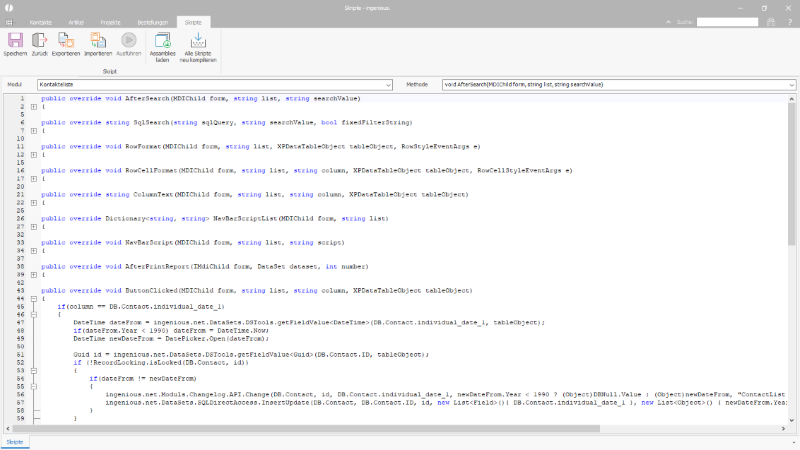Viewport: 800px width, 450px height.
Task: Expand the RowCellFormat fold on line 17
Action: (x=34, y=179)
